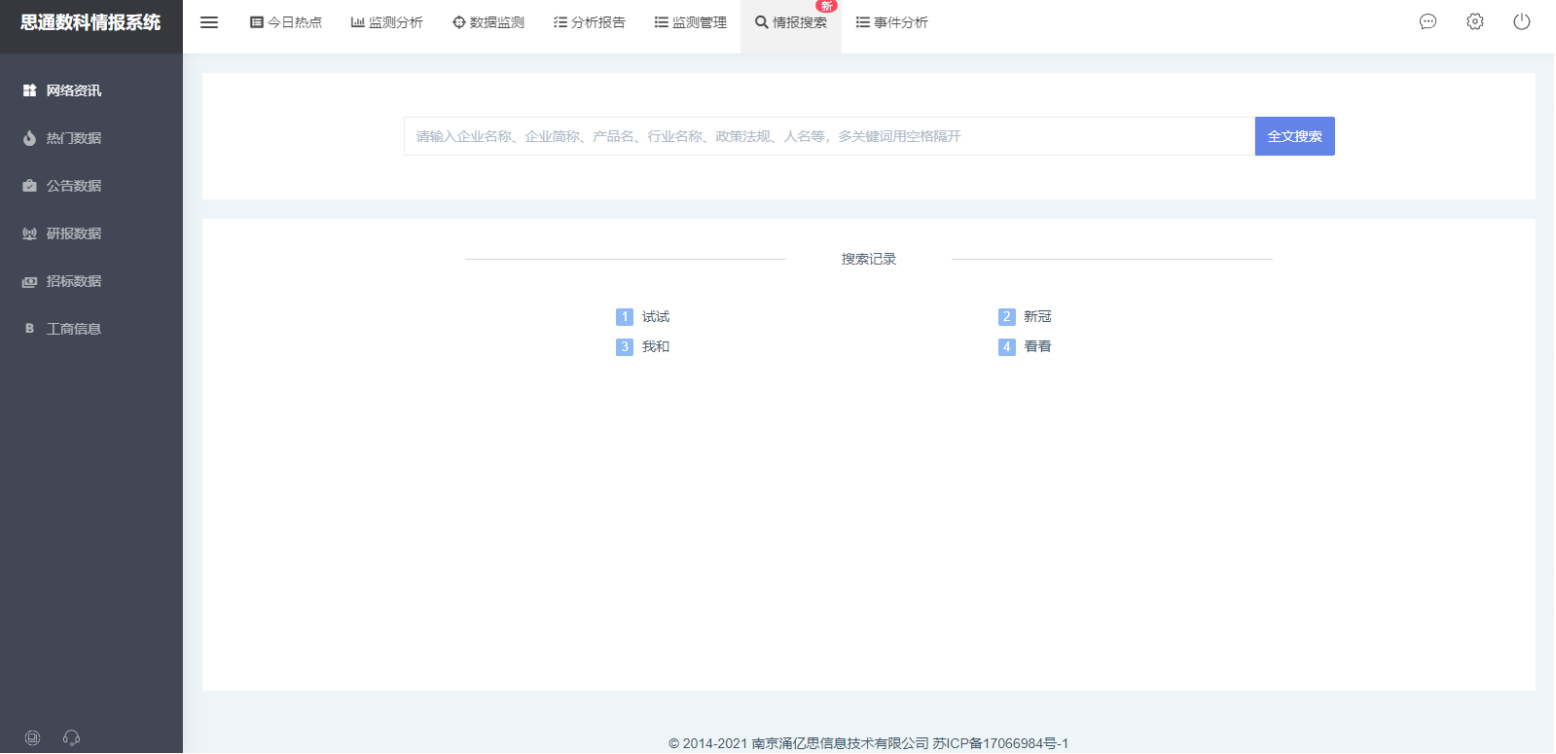This screenshot has width=1556, height=754.
Task: Select search record 试试
Action: click(x=655, y=317)
